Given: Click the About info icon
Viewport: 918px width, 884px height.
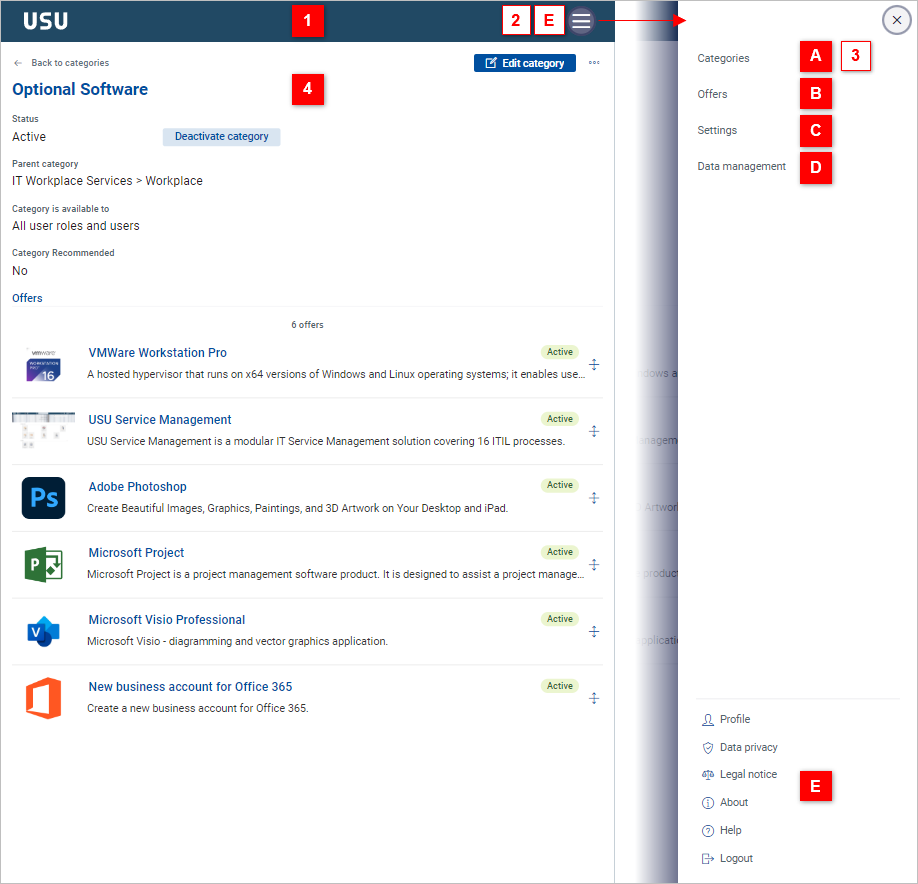Looking at the screenshot, I should click(x=710, y=802).
